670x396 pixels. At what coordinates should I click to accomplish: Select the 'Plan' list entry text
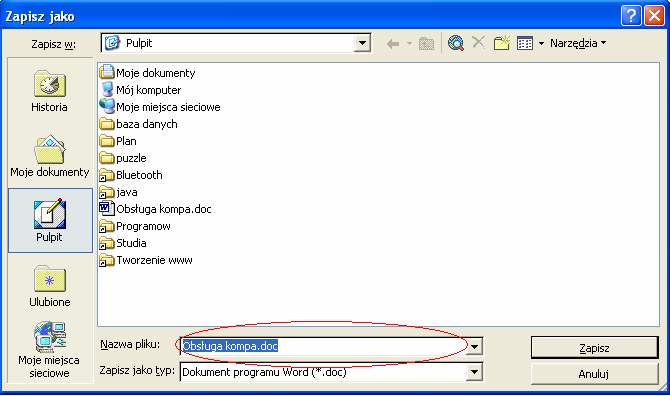tap(126, 141)
